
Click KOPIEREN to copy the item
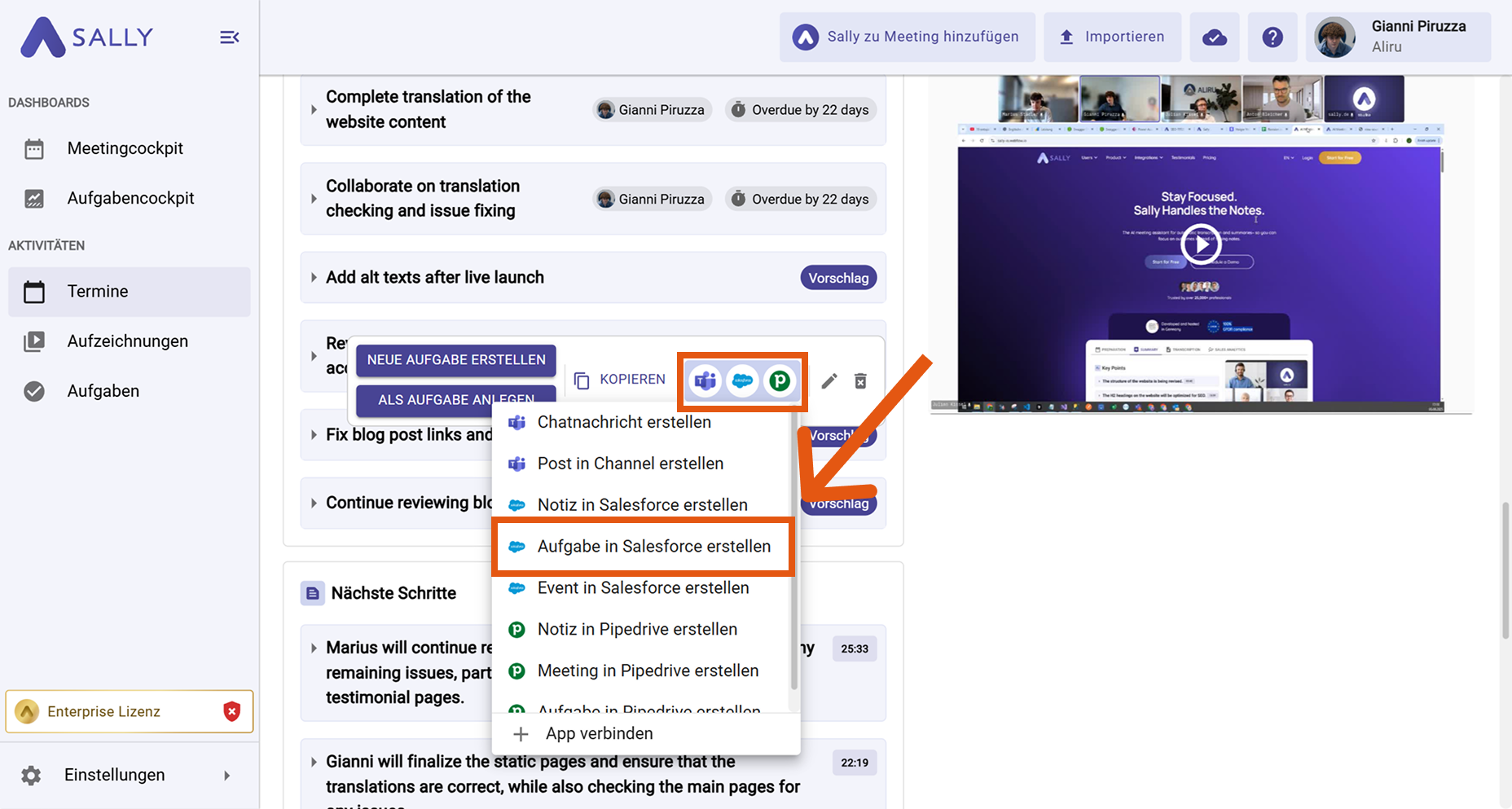[620, 380]
